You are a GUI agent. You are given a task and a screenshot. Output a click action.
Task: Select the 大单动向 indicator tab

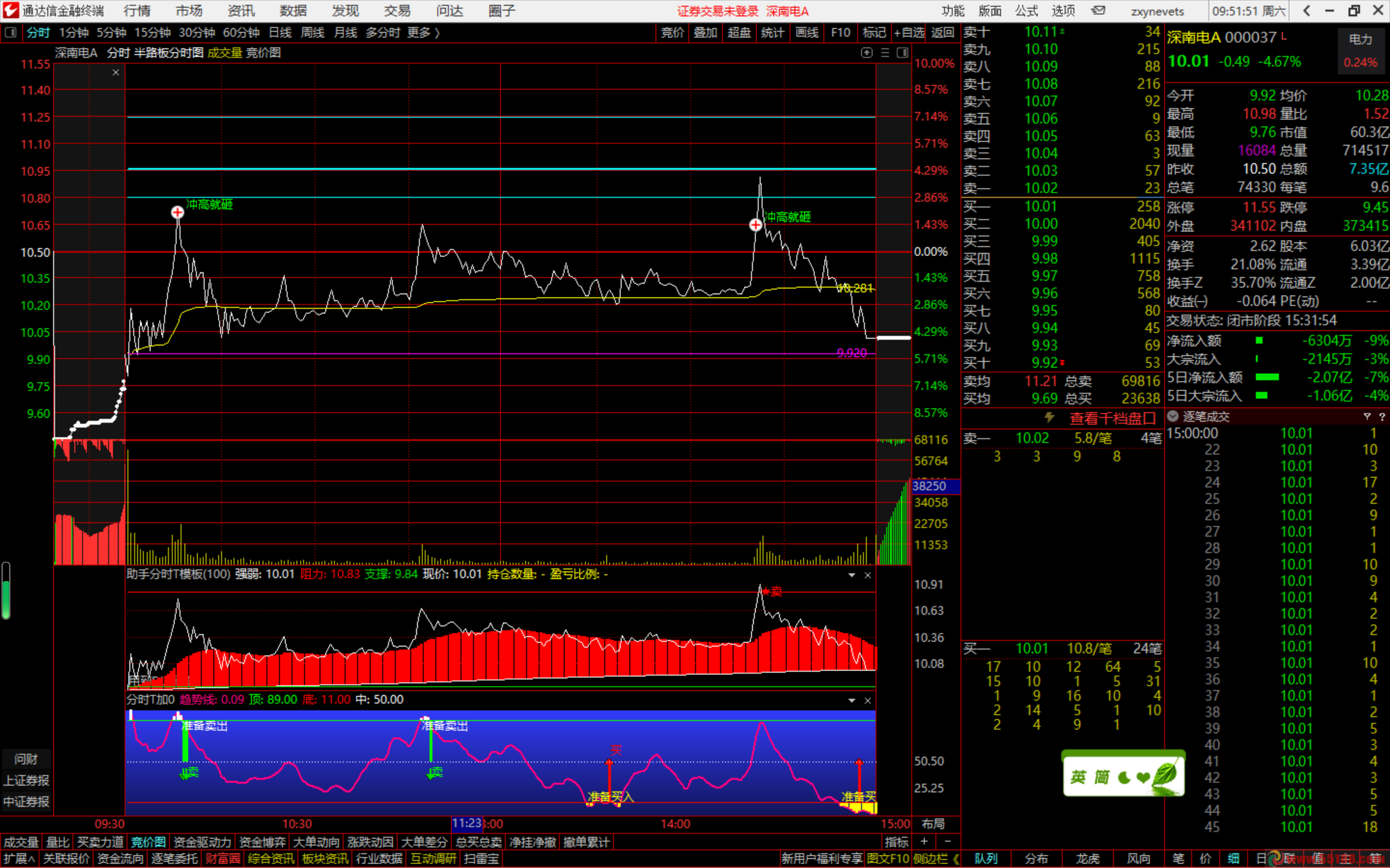coord(316,842)
